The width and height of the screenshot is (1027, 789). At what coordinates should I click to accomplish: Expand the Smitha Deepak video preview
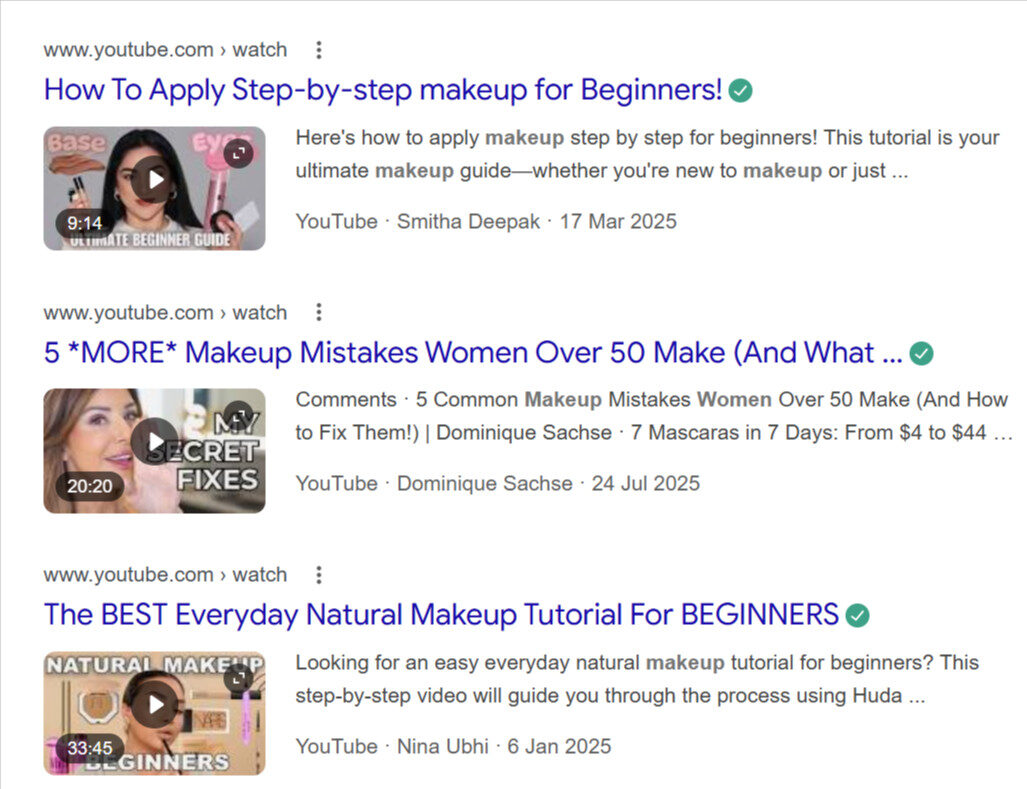[238, 153]
